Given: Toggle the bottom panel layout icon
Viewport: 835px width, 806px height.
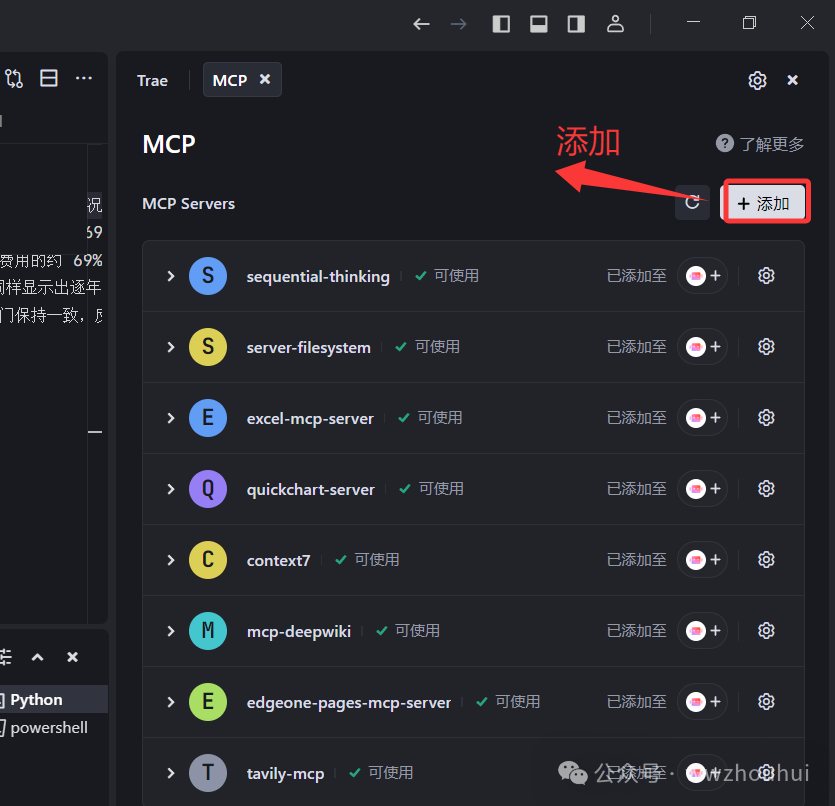Looking at the screenshot, I should (x=538, y=24).
